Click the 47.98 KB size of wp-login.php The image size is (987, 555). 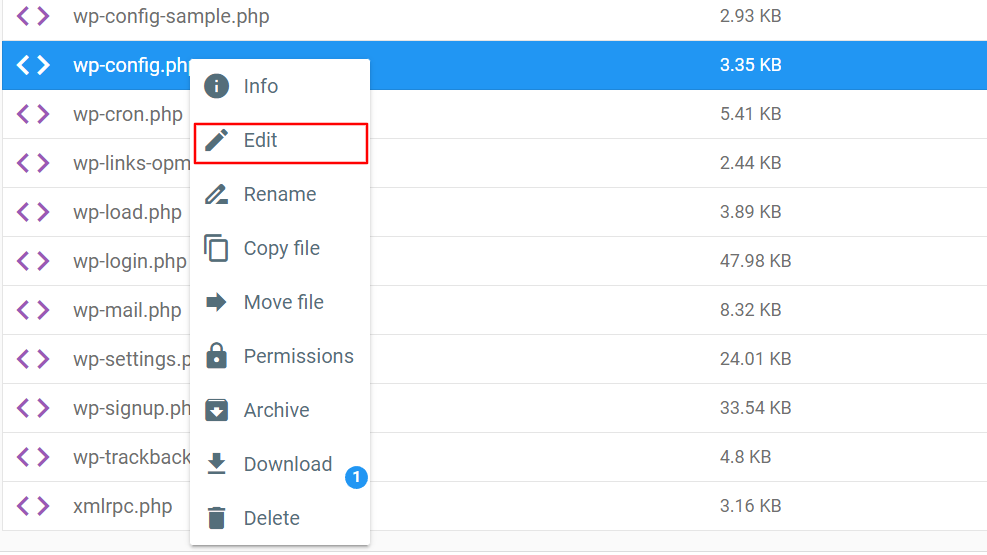coord(755,261)
